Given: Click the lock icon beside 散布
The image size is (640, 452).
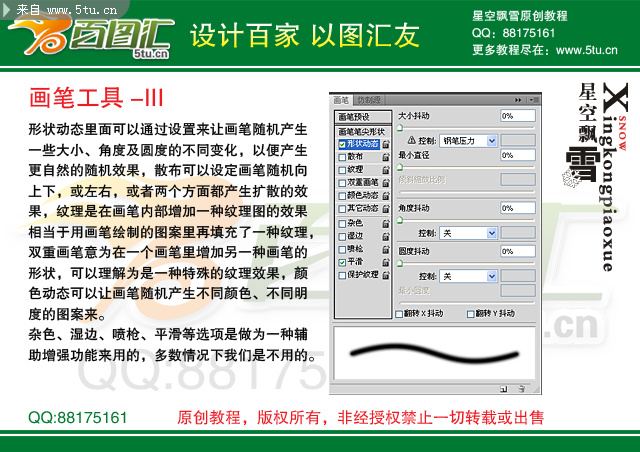Looking at the screenshot, I should coord(387,157).
